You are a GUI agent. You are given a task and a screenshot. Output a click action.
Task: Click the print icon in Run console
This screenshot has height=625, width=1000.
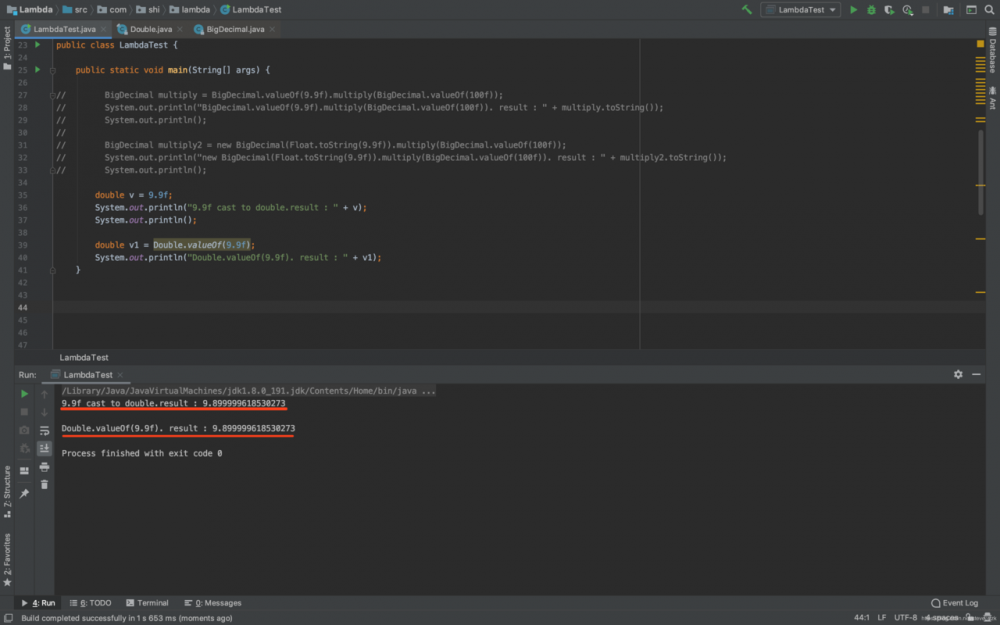pyautogui.click(x=44, y=467)
